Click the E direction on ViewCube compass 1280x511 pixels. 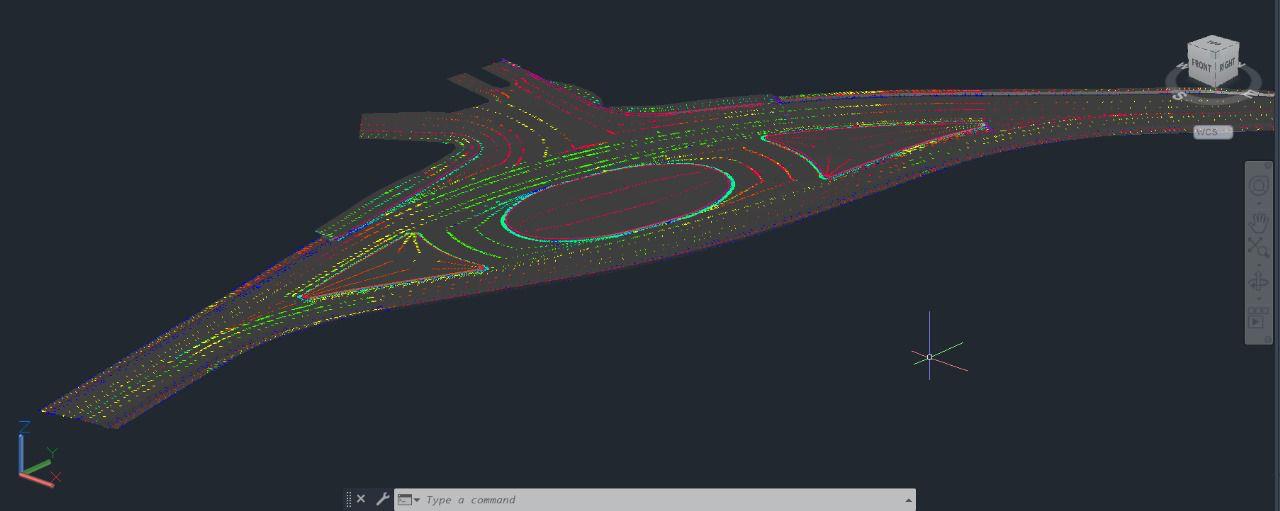coord(1250,94)
